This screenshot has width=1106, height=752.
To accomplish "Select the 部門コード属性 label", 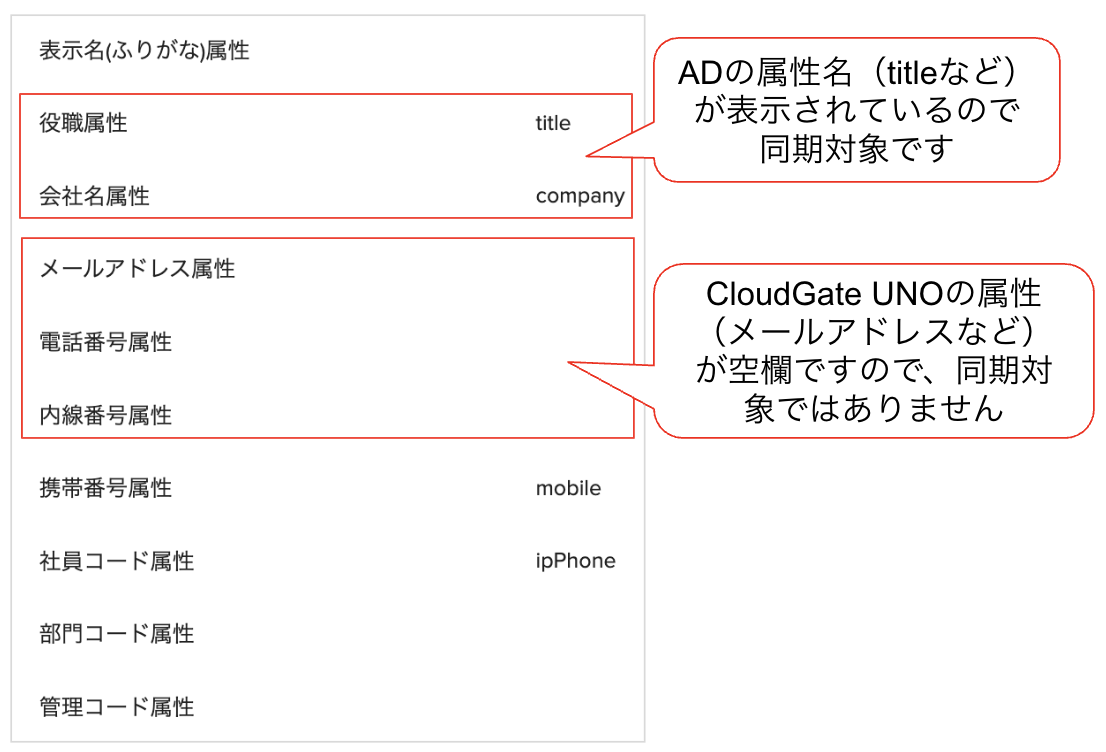I will (x=116, y=634).
